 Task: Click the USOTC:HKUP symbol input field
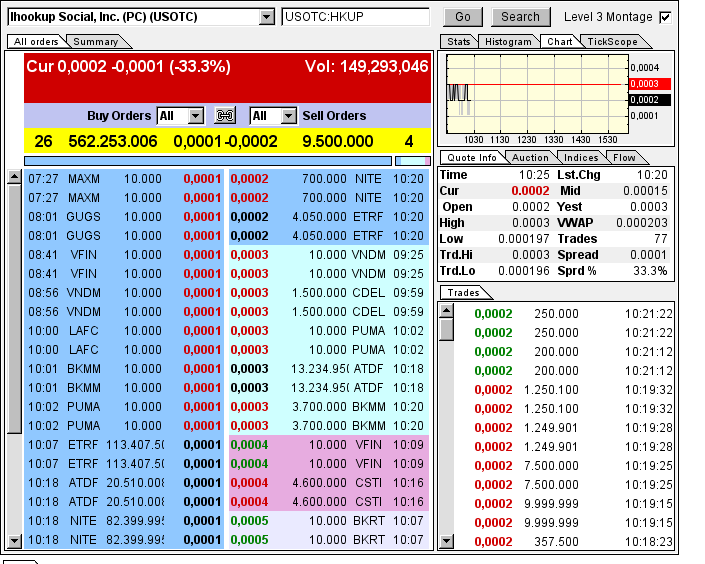(x=356, y=17)
